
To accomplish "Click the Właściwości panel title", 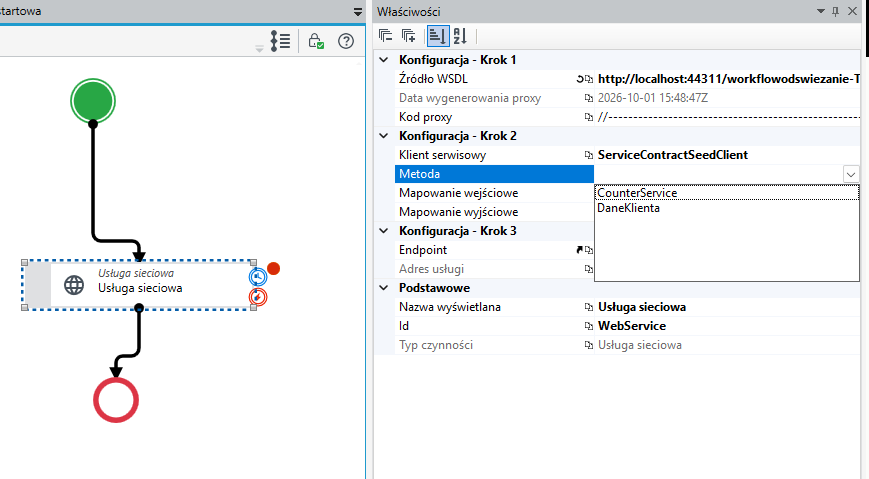I will (x=409, y=12).
